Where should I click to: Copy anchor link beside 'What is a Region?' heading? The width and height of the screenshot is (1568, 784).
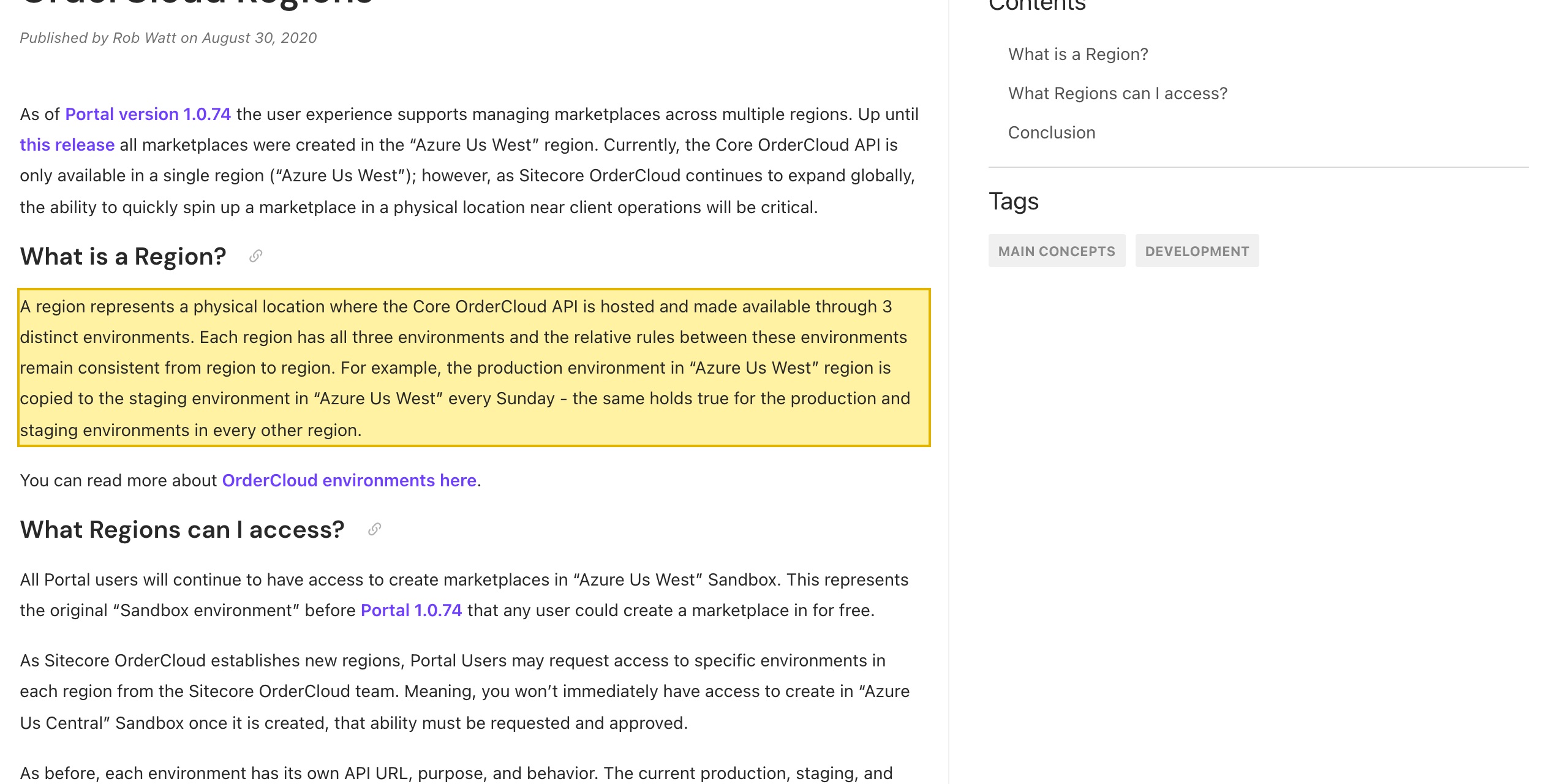tap(256, 256)
